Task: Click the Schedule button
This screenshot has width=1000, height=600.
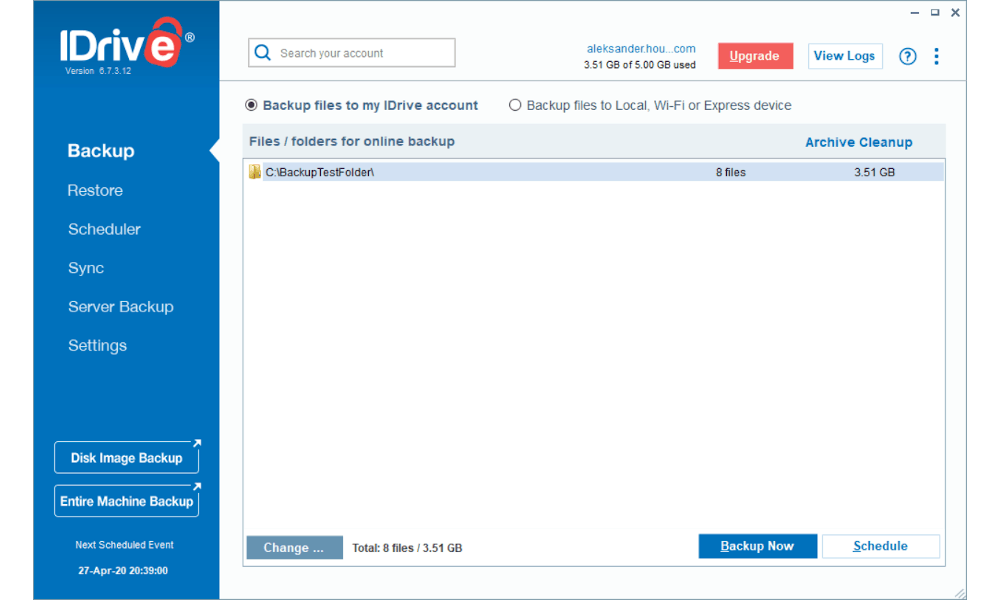Action: pos(880,546)
